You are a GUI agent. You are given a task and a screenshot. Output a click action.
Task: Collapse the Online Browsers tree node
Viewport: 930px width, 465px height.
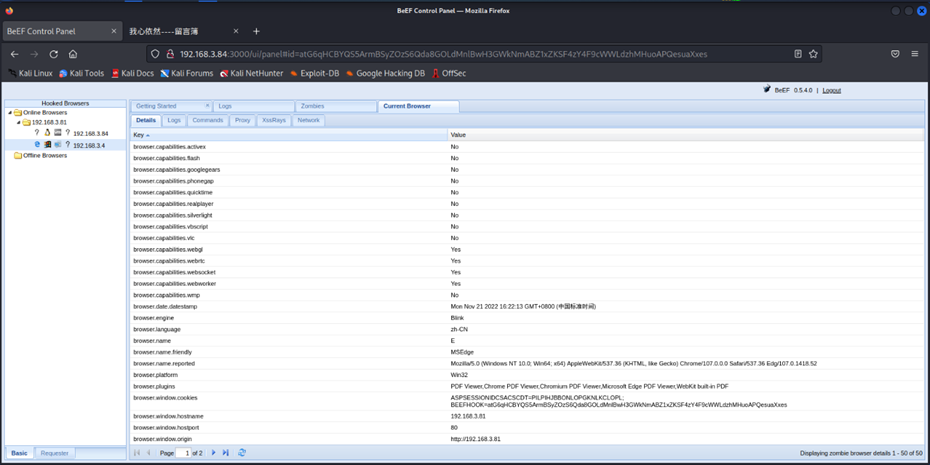pos(10,112)
